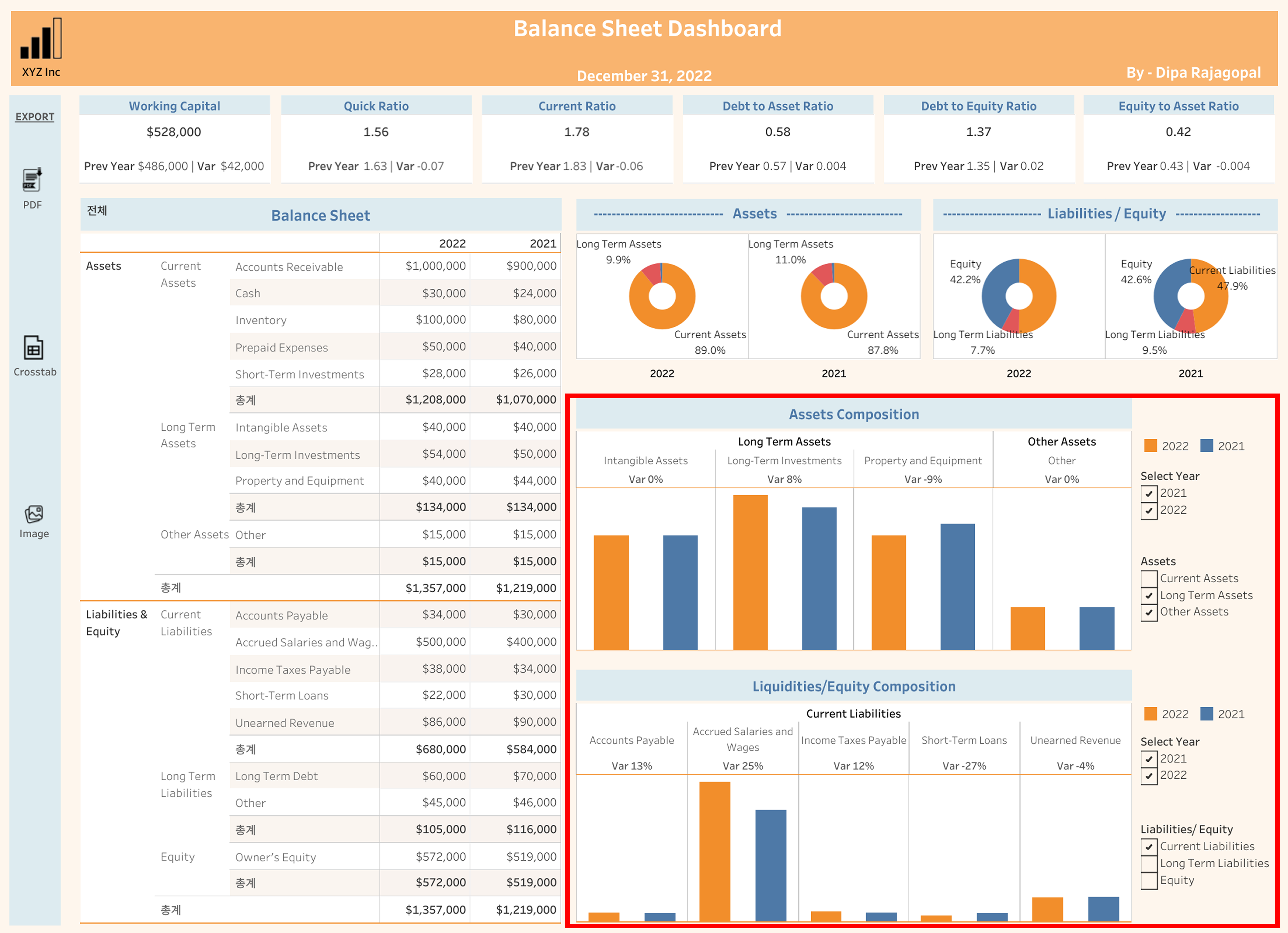Click the Image export icon
Image resolution: width=1288 pixels, height=933 pixels.
click(x=34, y=514)
